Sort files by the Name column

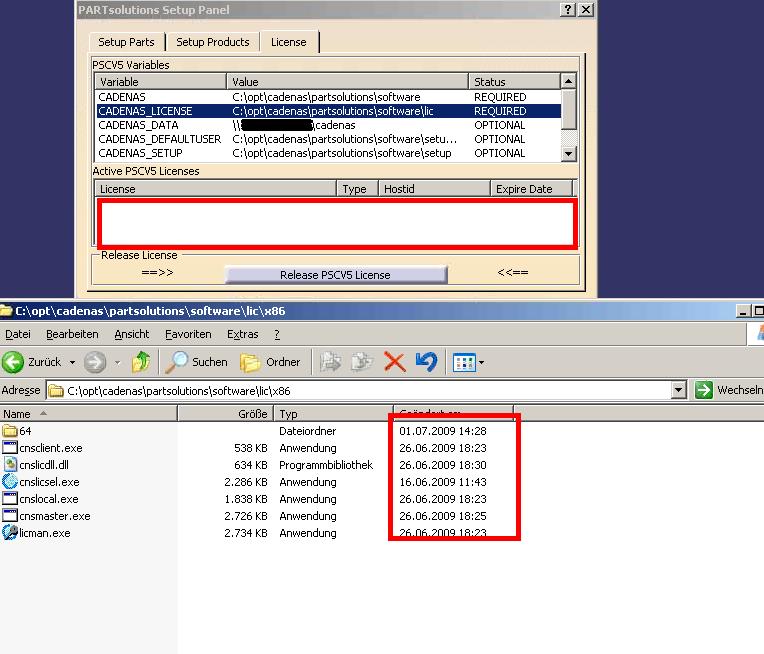coord(88,414)
